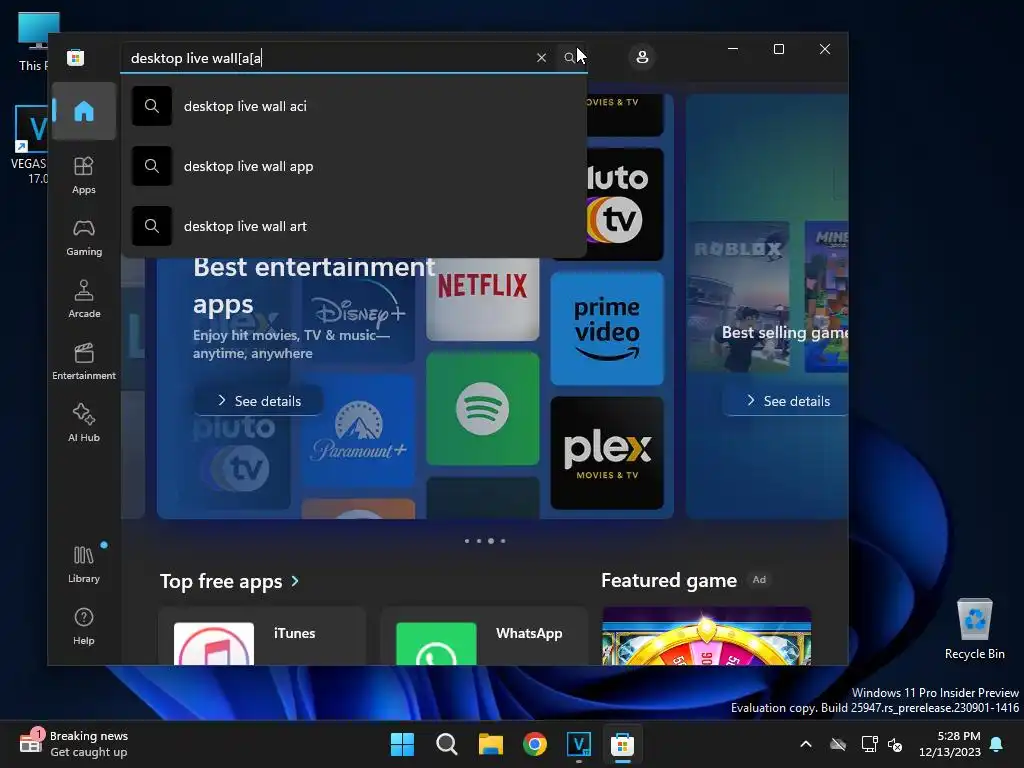Open the Roblox game thumbnail
The height and width of the screenshot is (768, 1024).
tap(738, 296)
